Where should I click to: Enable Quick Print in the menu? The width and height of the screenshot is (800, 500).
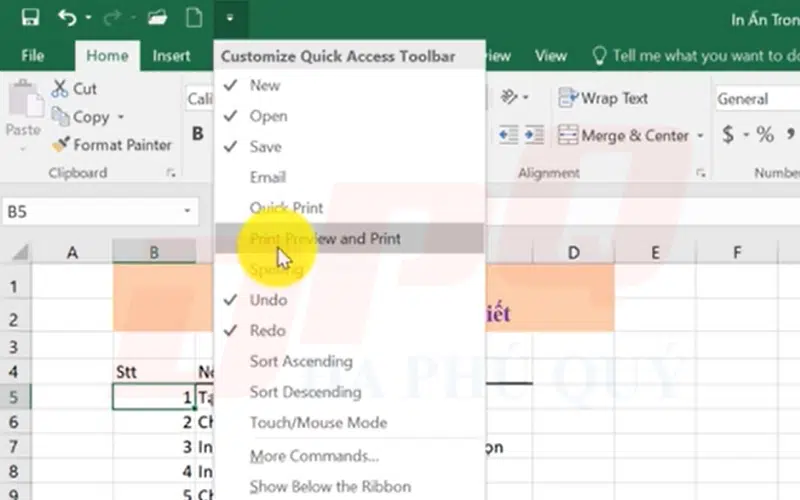click(349, 208)
